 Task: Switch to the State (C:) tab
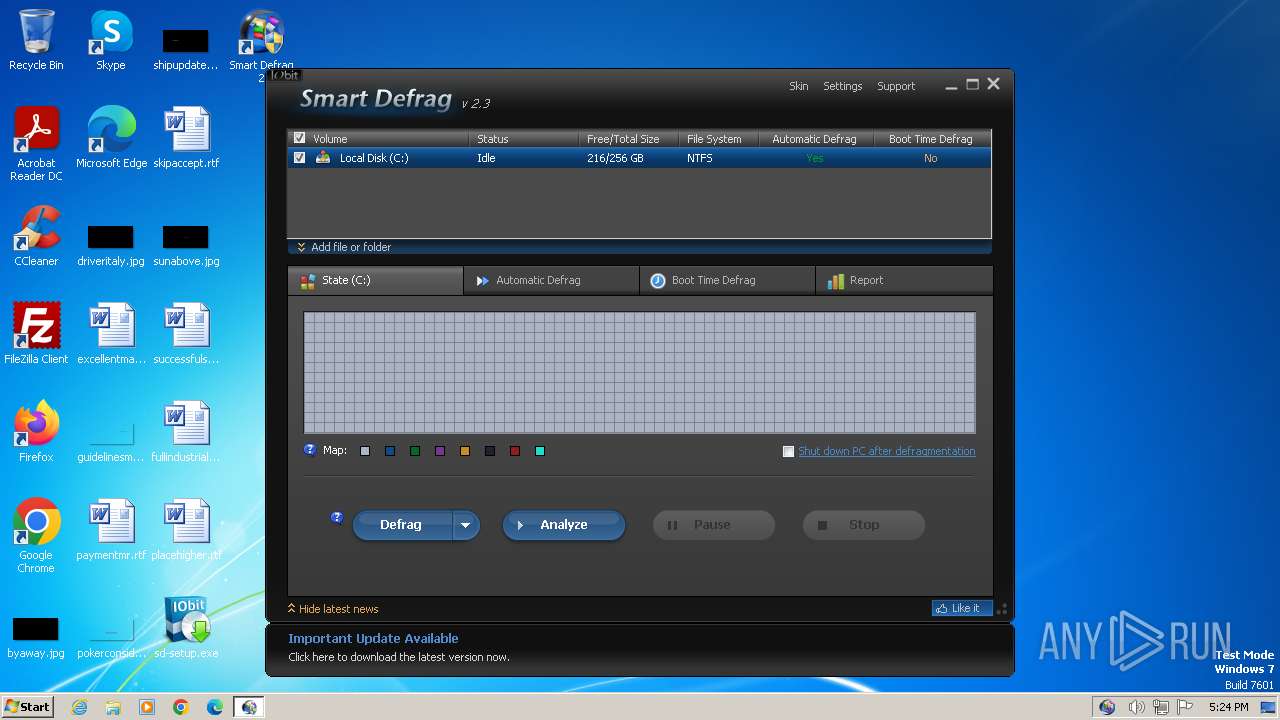click(x=375, y=281)
